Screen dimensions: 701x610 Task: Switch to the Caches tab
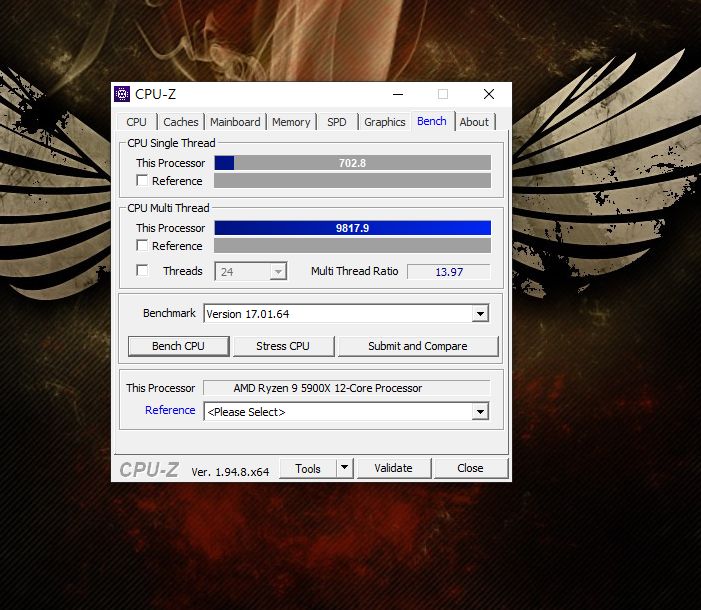[181, 122]
